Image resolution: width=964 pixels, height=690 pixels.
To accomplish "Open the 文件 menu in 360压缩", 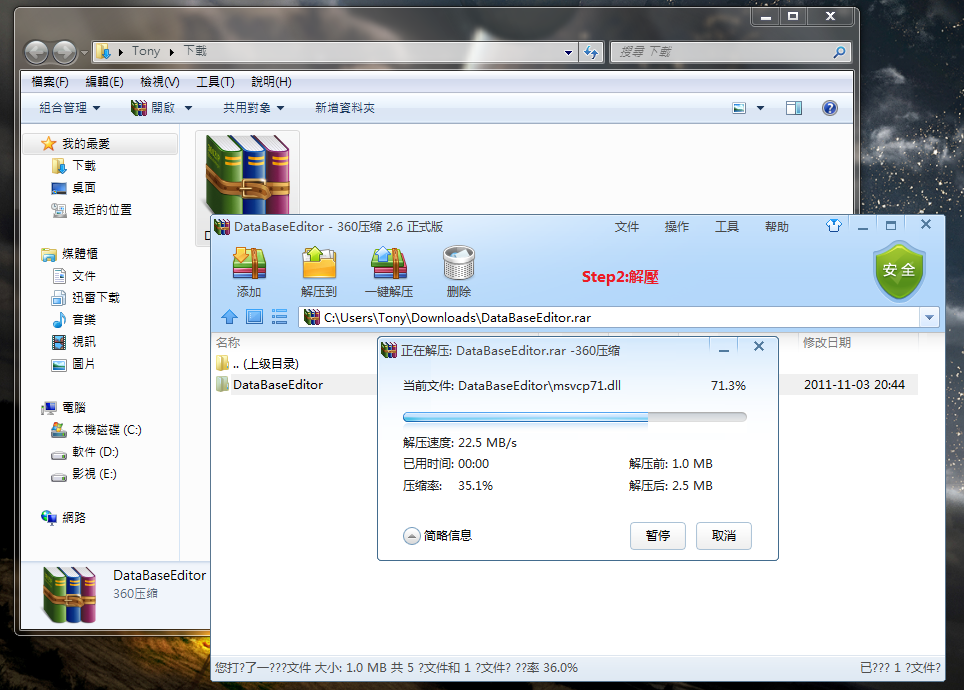I will coord(626,227).
